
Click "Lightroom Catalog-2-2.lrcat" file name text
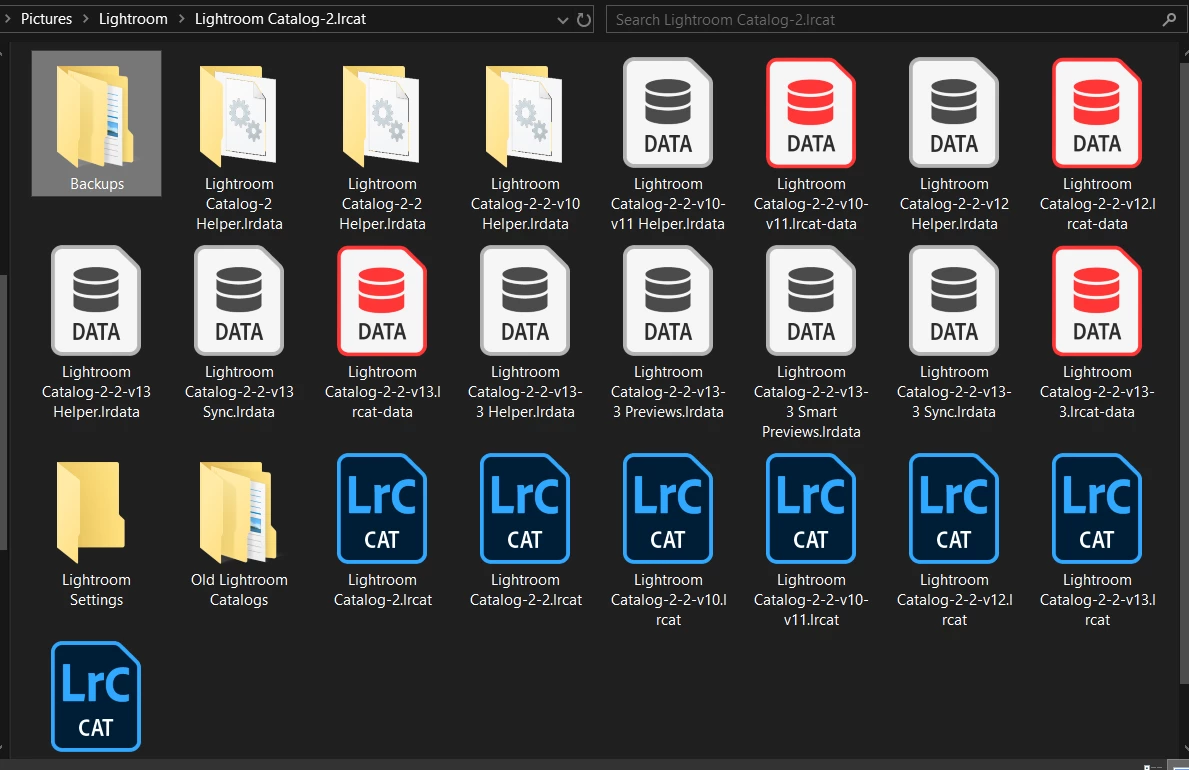(525, 589)
